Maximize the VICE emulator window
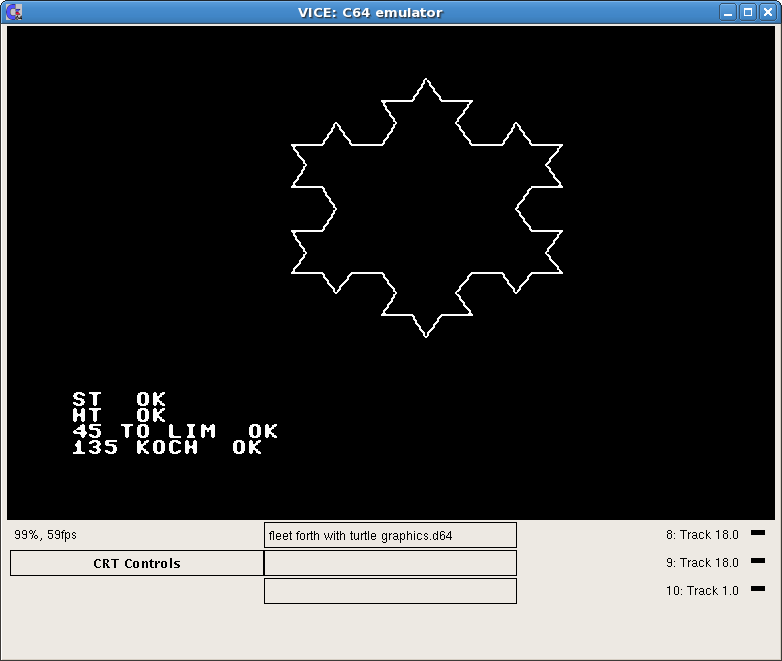782x661 pixels. 747,12
